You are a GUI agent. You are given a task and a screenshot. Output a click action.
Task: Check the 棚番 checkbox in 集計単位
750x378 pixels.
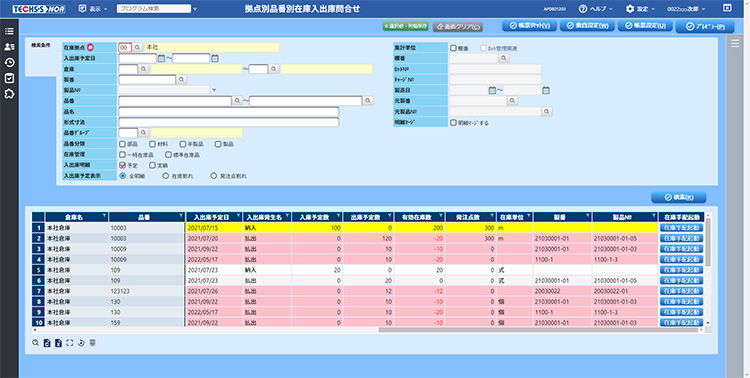pos(453,48)
